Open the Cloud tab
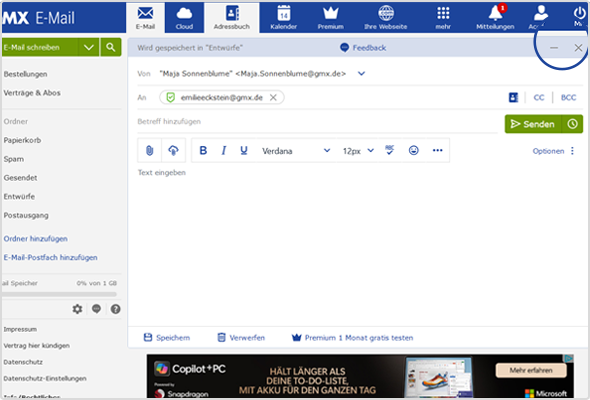590x400 pixels. [x=184, y=17]
